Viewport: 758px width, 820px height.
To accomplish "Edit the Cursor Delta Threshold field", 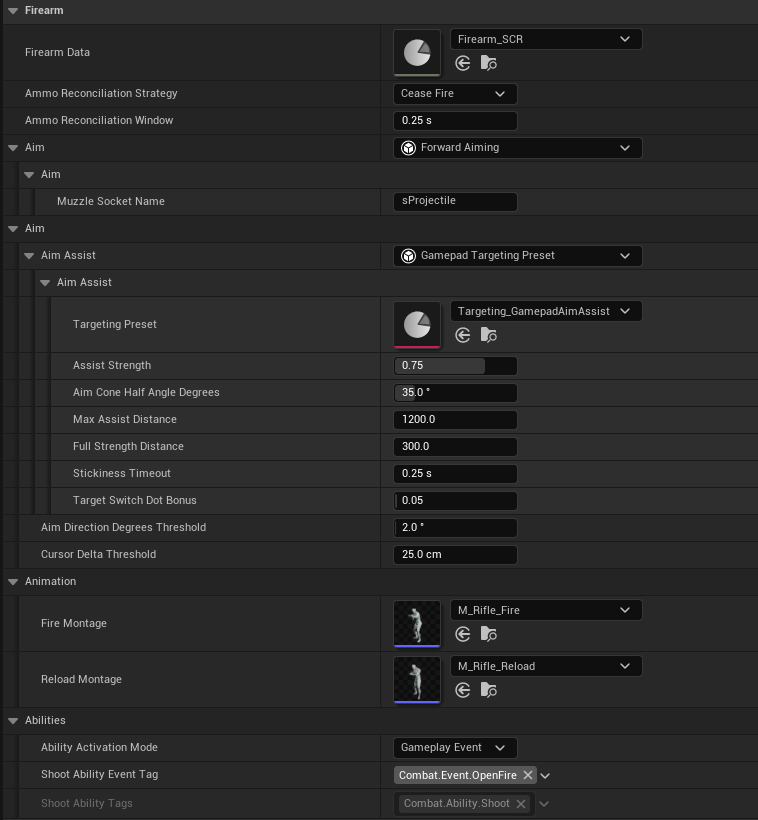I will [455, 555].
